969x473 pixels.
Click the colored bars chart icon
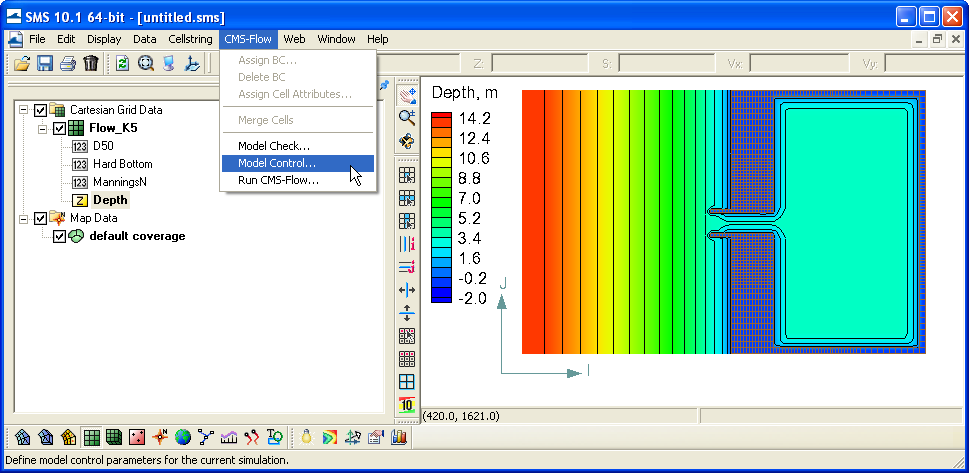click(399, 438)
